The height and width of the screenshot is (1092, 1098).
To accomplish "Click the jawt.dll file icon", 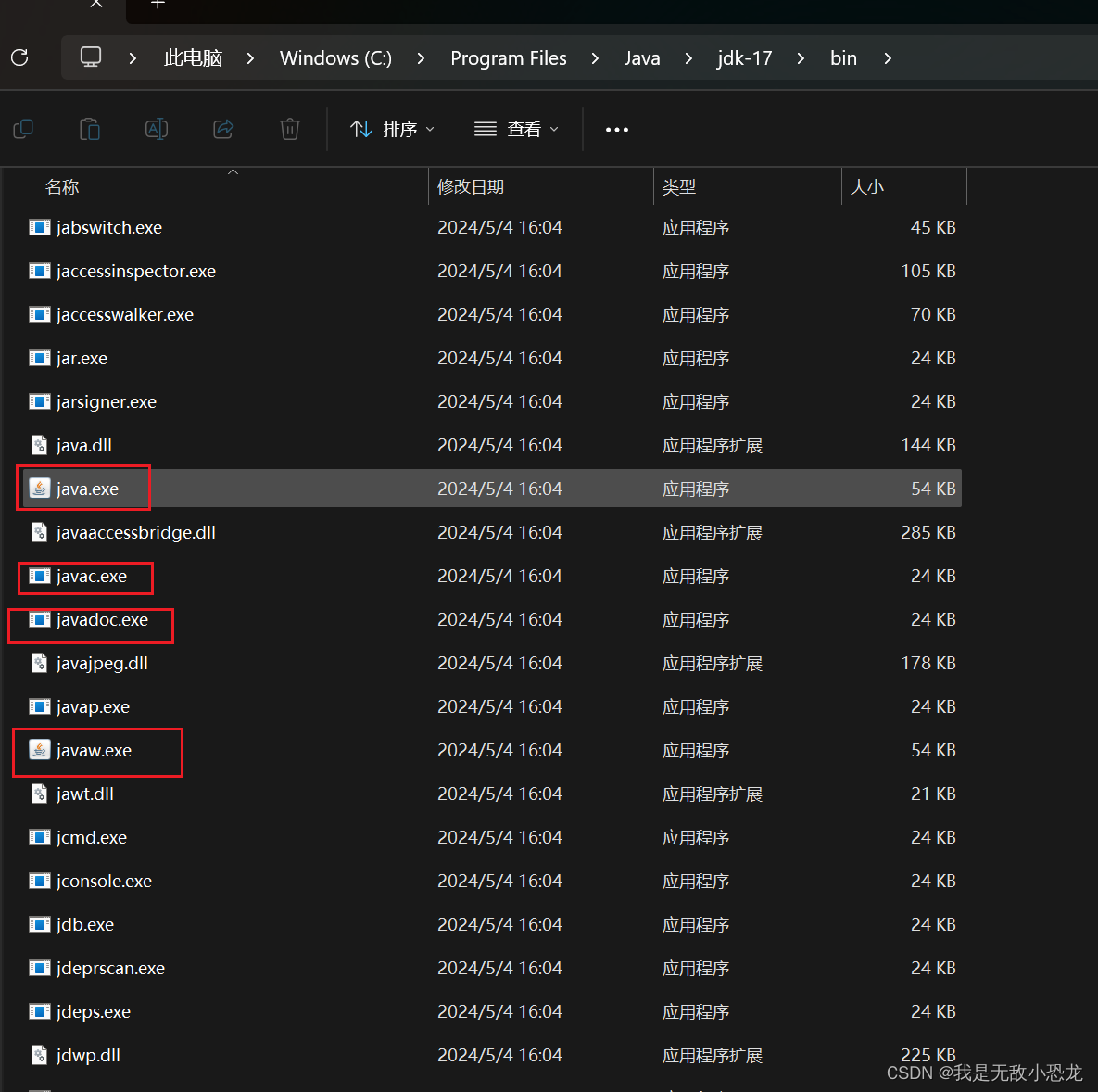I will (39, 794).
